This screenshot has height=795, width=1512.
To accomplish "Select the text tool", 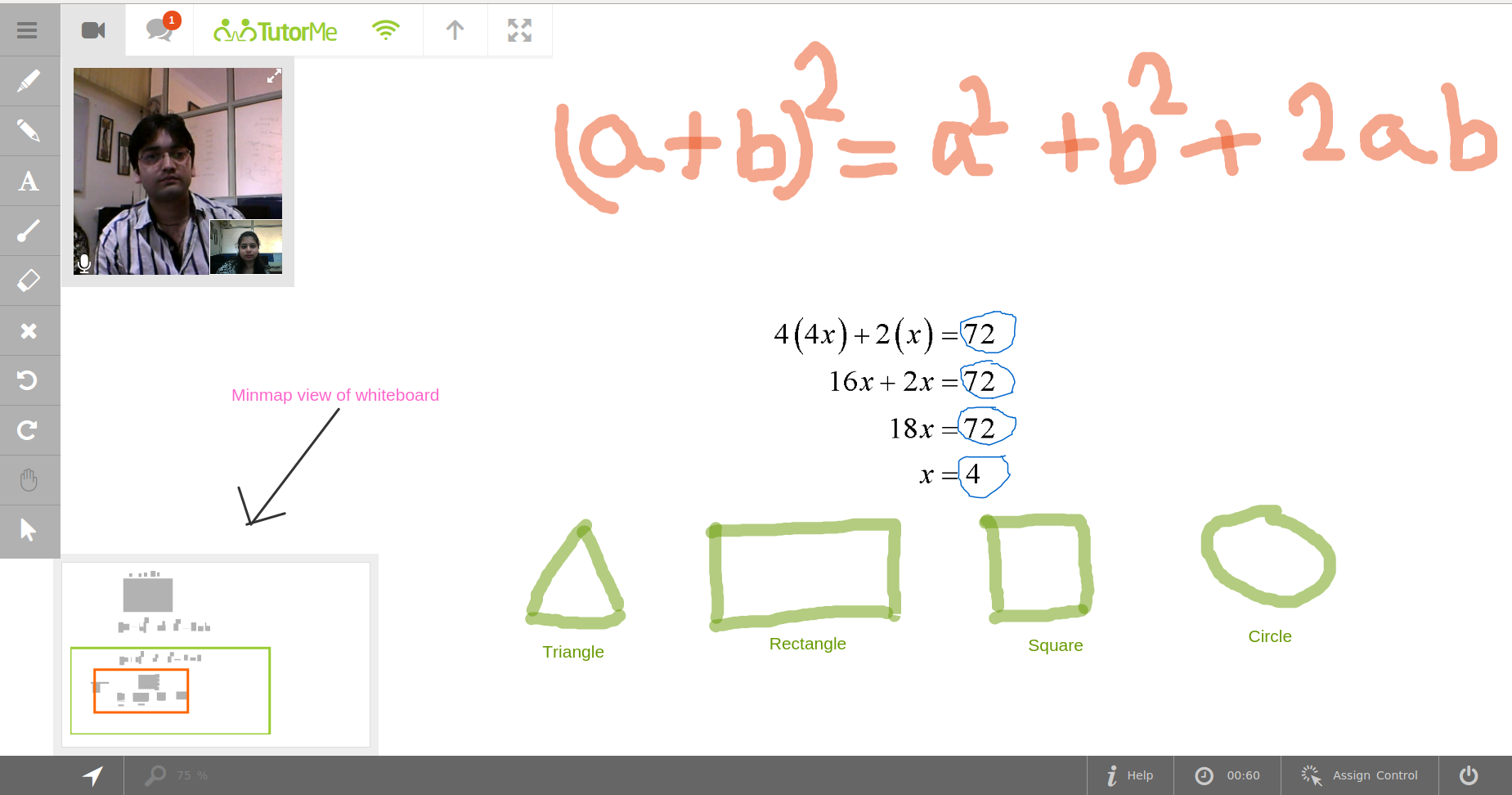I will click(x=28, y=181).
